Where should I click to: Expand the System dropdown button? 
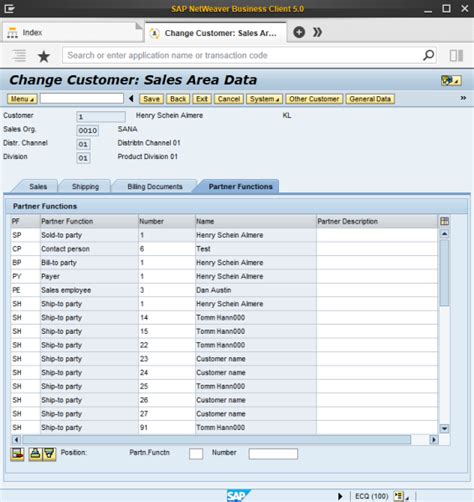[264, 99]
